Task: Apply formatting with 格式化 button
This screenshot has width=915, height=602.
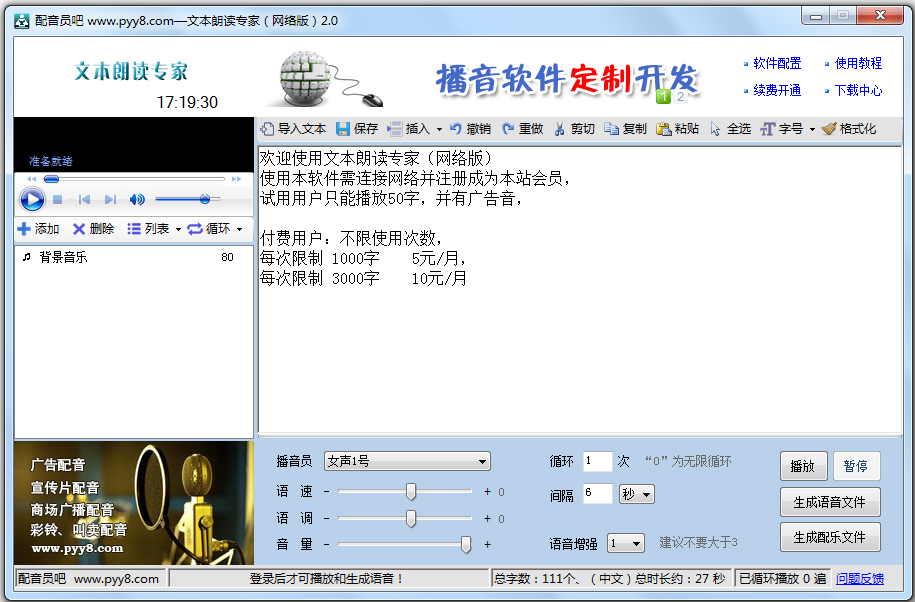Action: [x=848, y=129]
